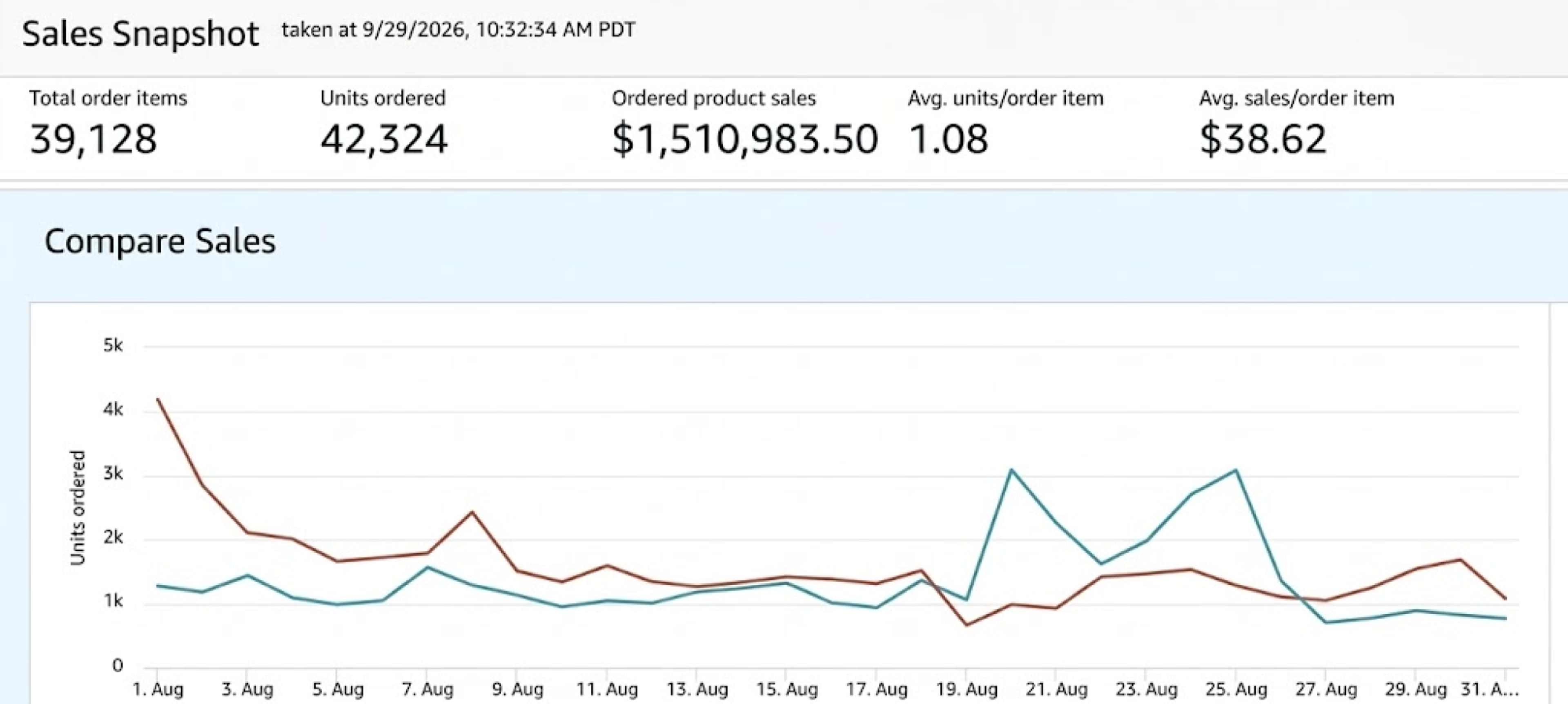Click the Compare Sales heading
The image size is (1568, 704).
[160, 241]
